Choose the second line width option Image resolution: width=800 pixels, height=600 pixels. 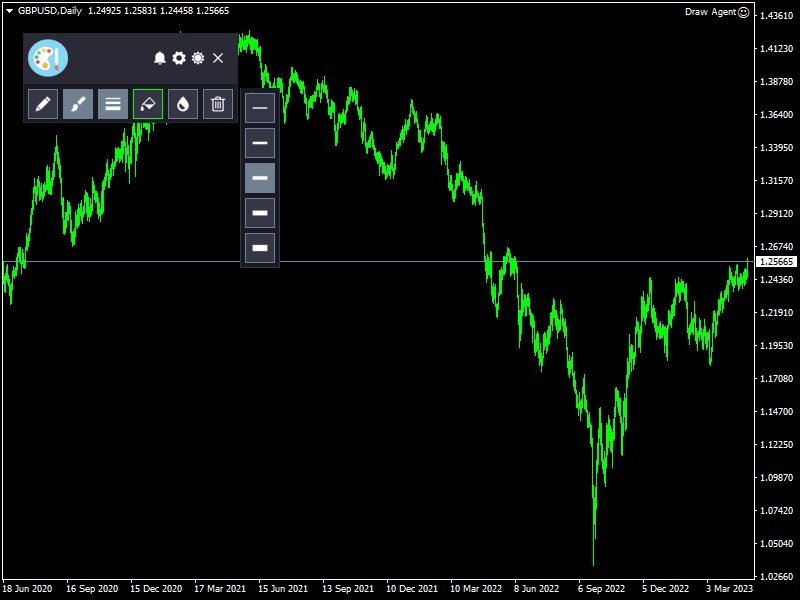coord(260,143)
